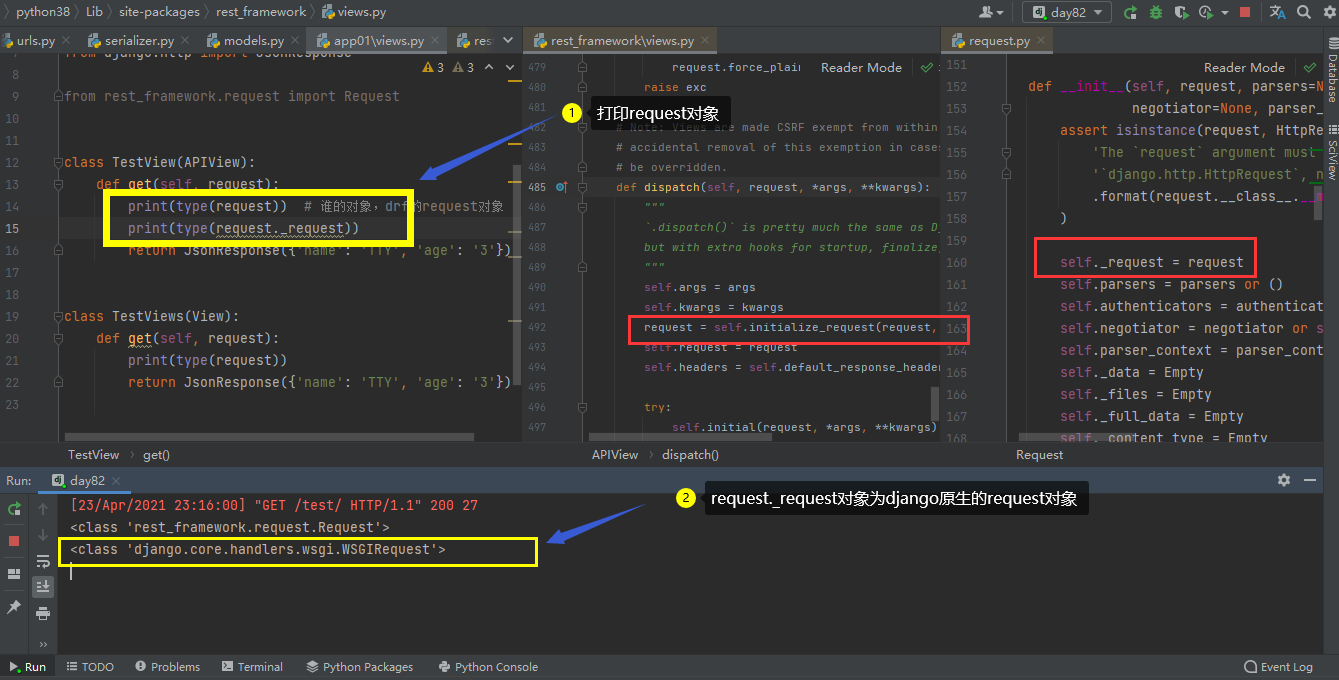The width and height of the screenshot is (1339, 680).
Task: Open Search Everywhere with the magnifier icon
Action: tap(1304, 12)
